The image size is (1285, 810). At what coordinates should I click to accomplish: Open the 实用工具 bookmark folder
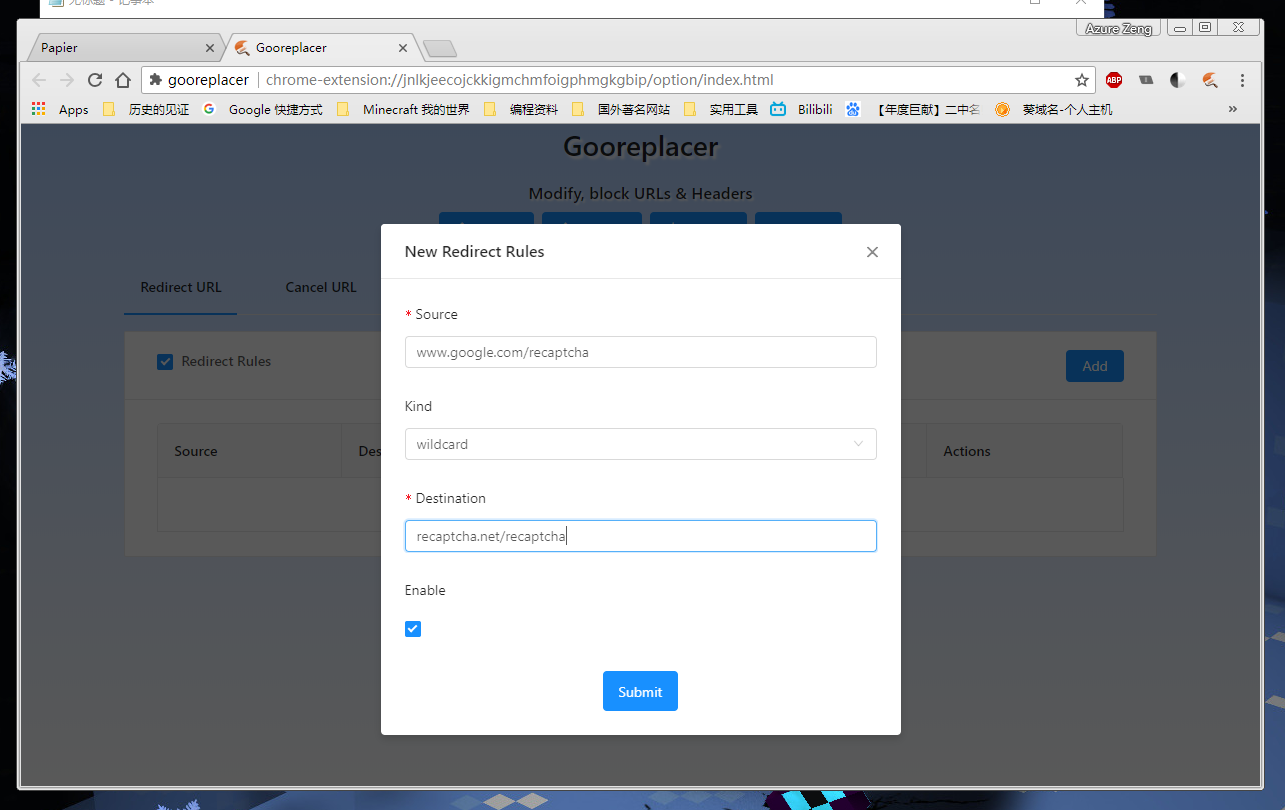pos(721,109)
